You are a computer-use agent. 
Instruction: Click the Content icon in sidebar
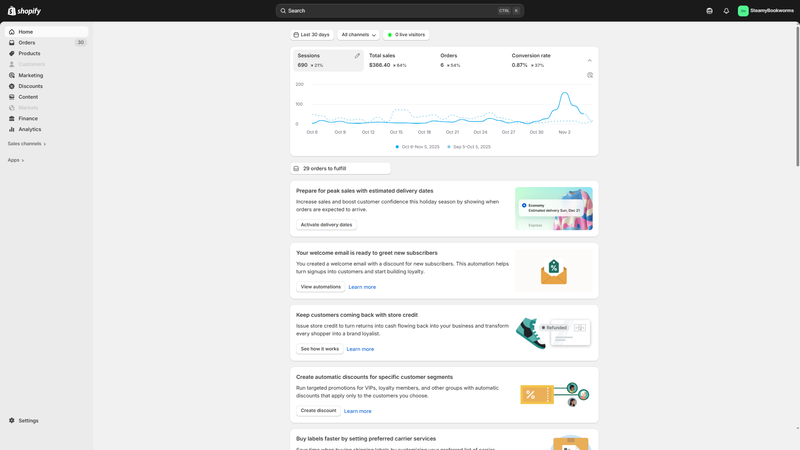tap(12, 97)
